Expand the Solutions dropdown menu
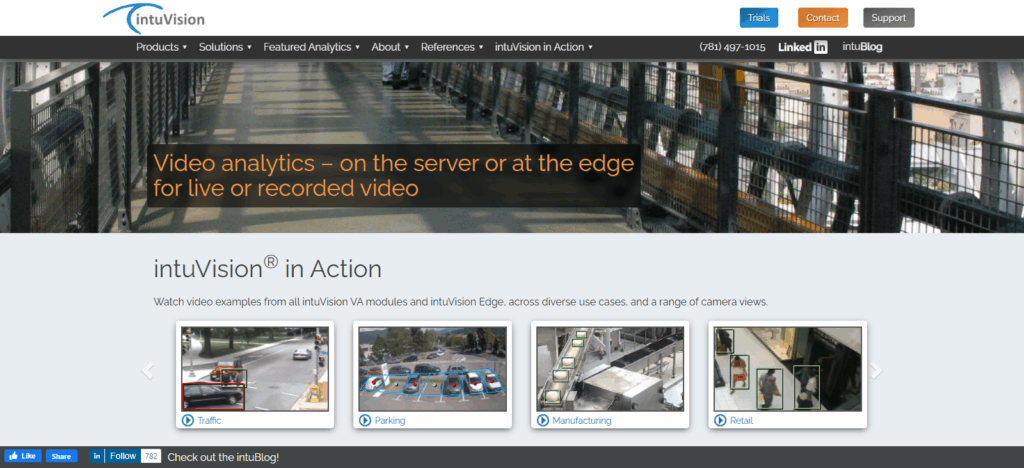The height and width of the screenshot is (468, 1024). [x=224, y=47]
